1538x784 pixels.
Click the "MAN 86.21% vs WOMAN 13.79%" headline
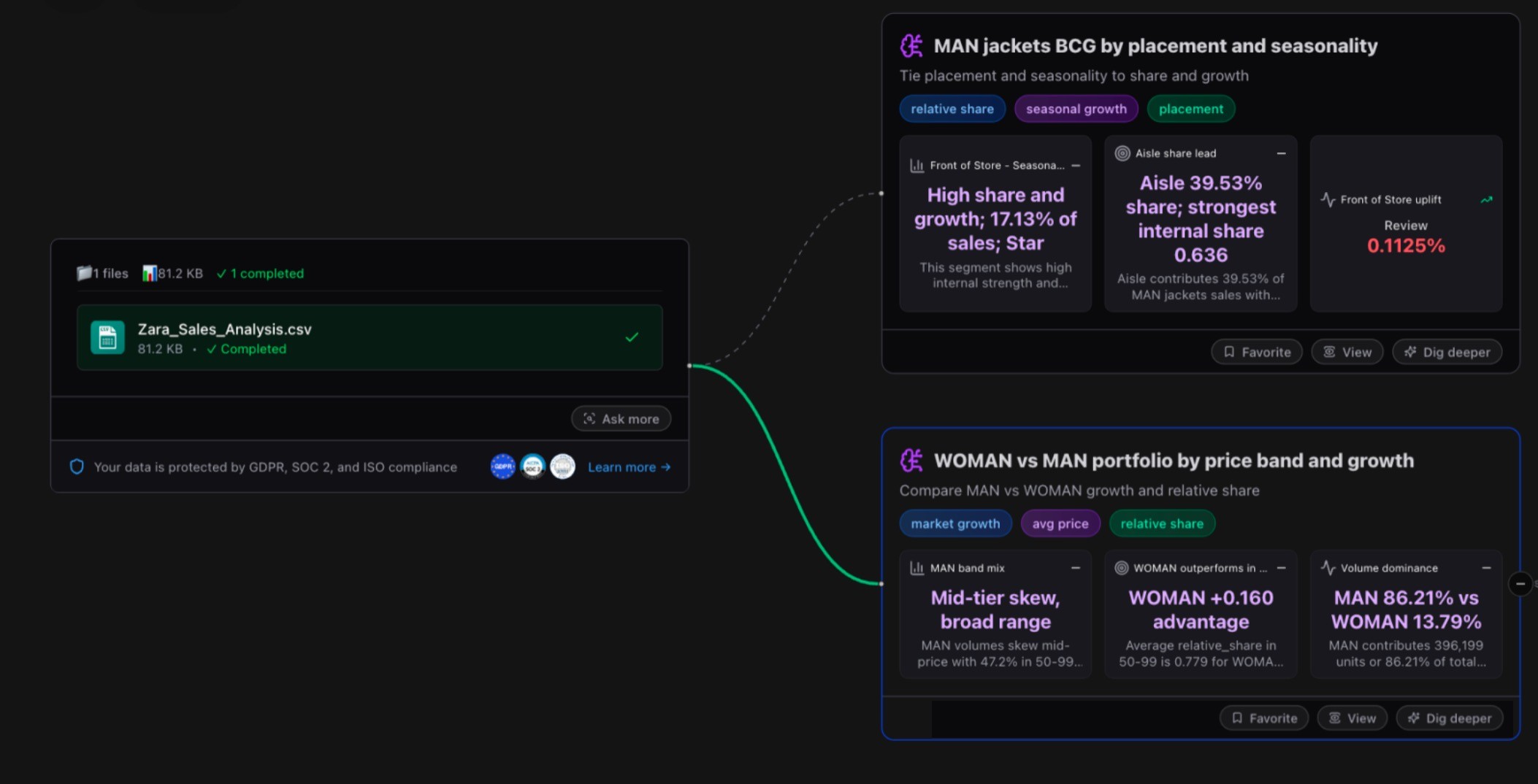(1406, 610)
